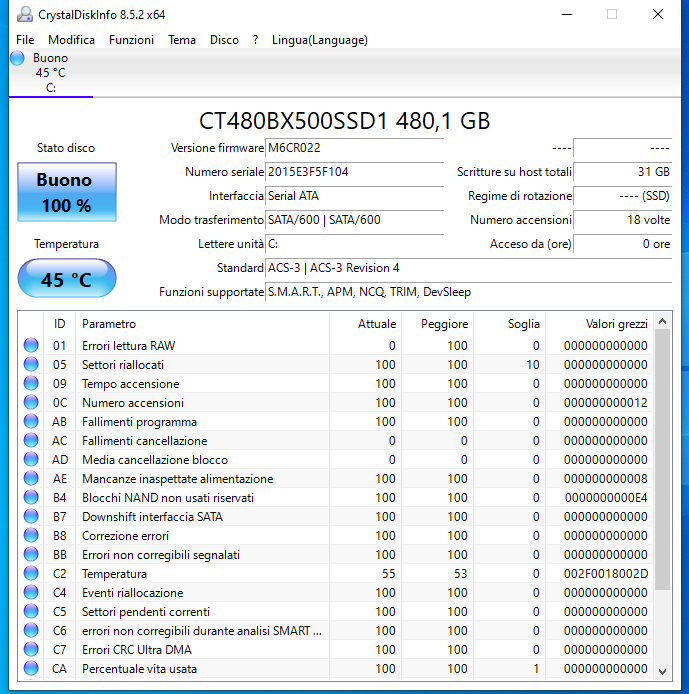The height and width of the screenshot is (694, 689).
Task: Click the Buono 100 % health status button
Action: click(67, 192)
